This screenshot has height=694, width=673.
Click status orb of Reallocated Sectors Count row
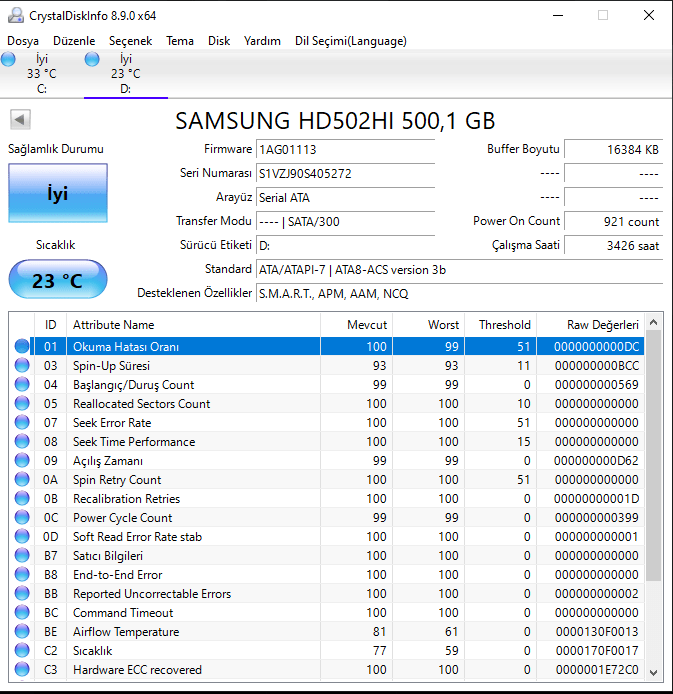[22, 403]
